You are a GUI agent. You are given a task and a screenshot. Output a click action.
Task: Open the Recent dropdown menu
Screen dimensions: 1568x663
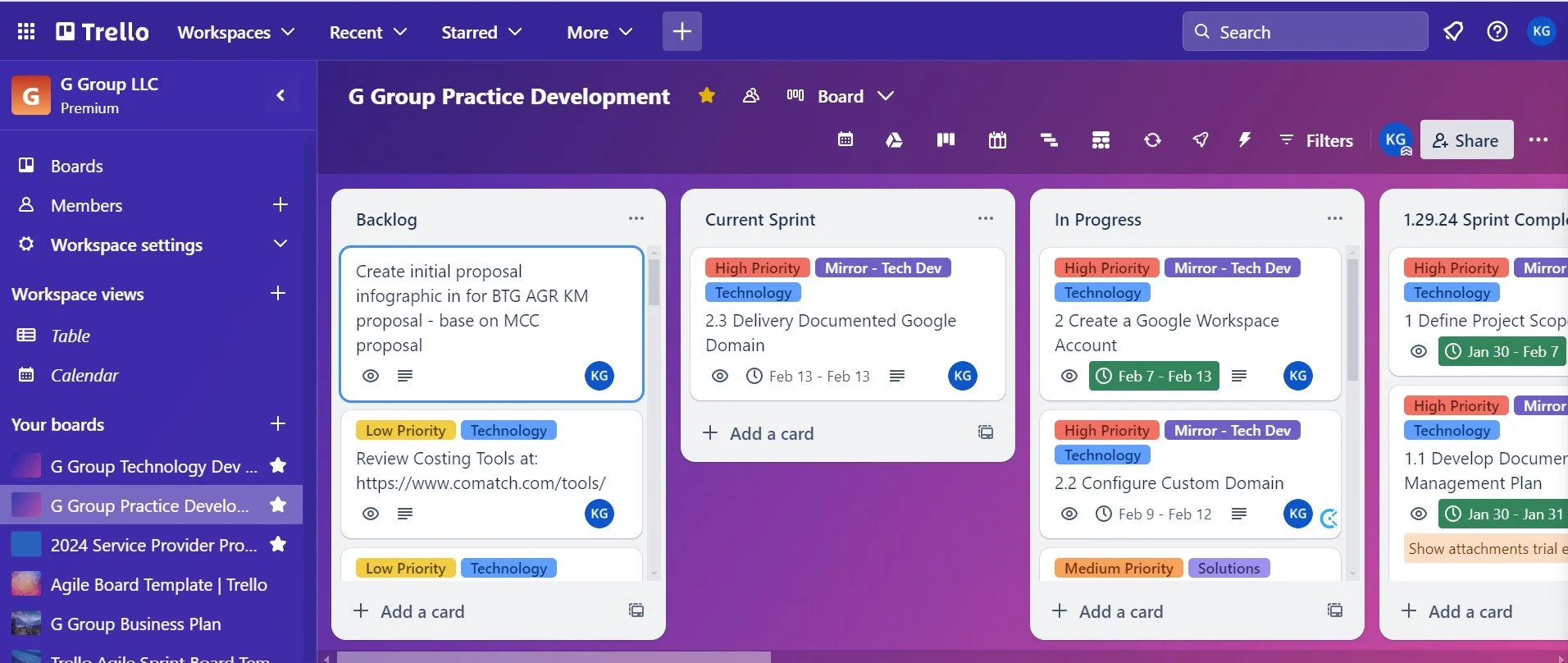coord(368,32)
